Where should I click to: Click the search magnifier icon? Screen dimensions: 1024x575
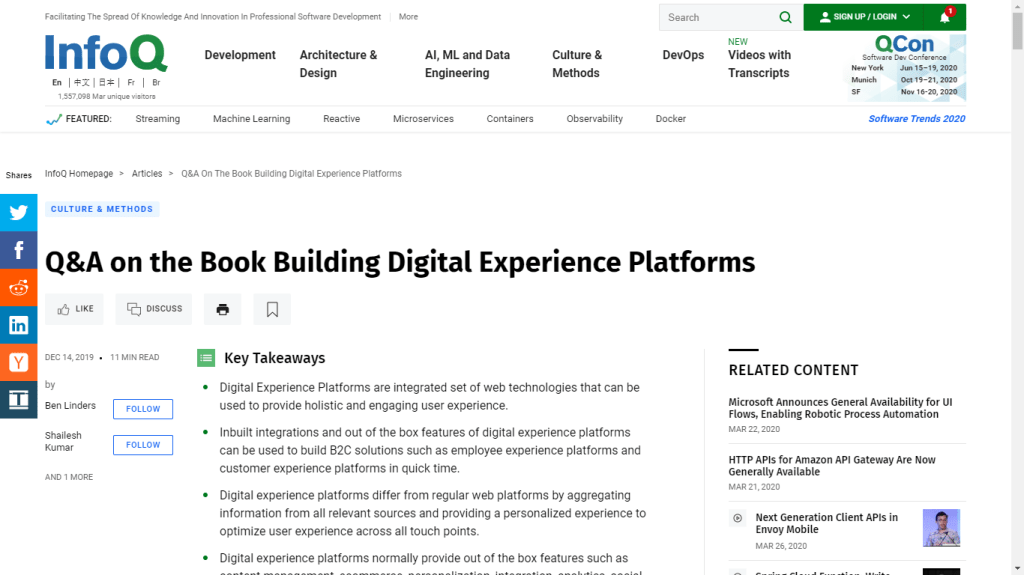[786, 17]
